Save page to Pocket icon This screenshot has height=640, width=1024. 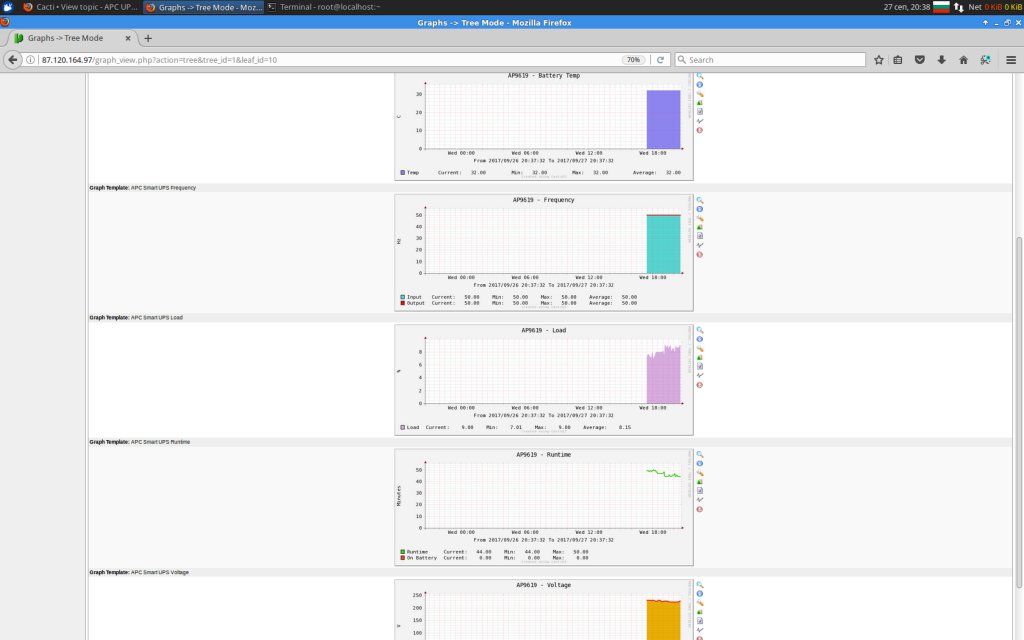click(921, 60)
